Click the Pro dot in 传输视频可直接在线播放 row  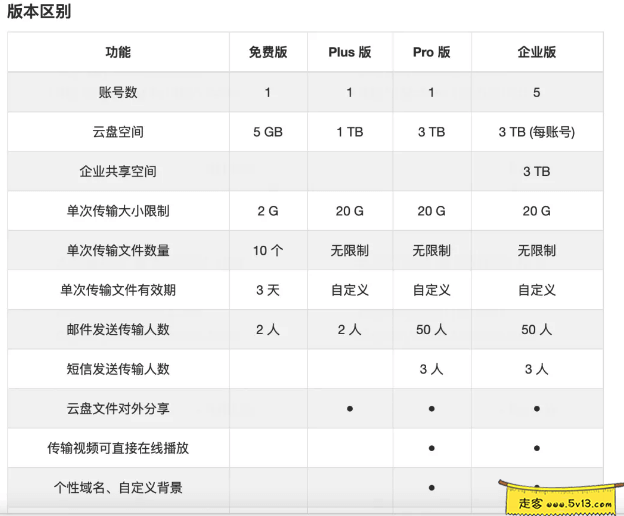[431, 448]
